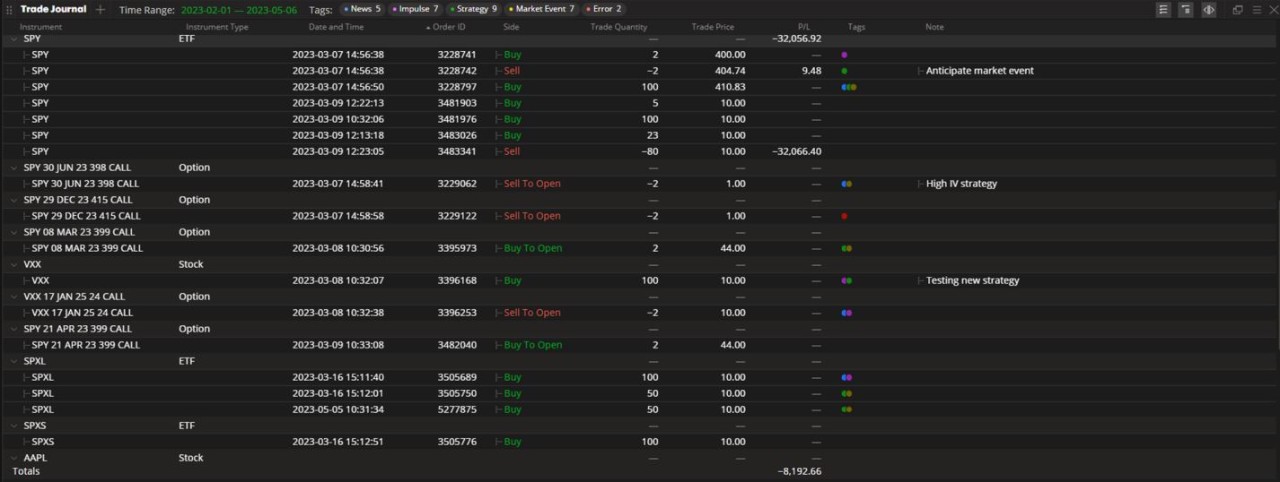Click the P/L value −32,066.40

coord(797,152)
